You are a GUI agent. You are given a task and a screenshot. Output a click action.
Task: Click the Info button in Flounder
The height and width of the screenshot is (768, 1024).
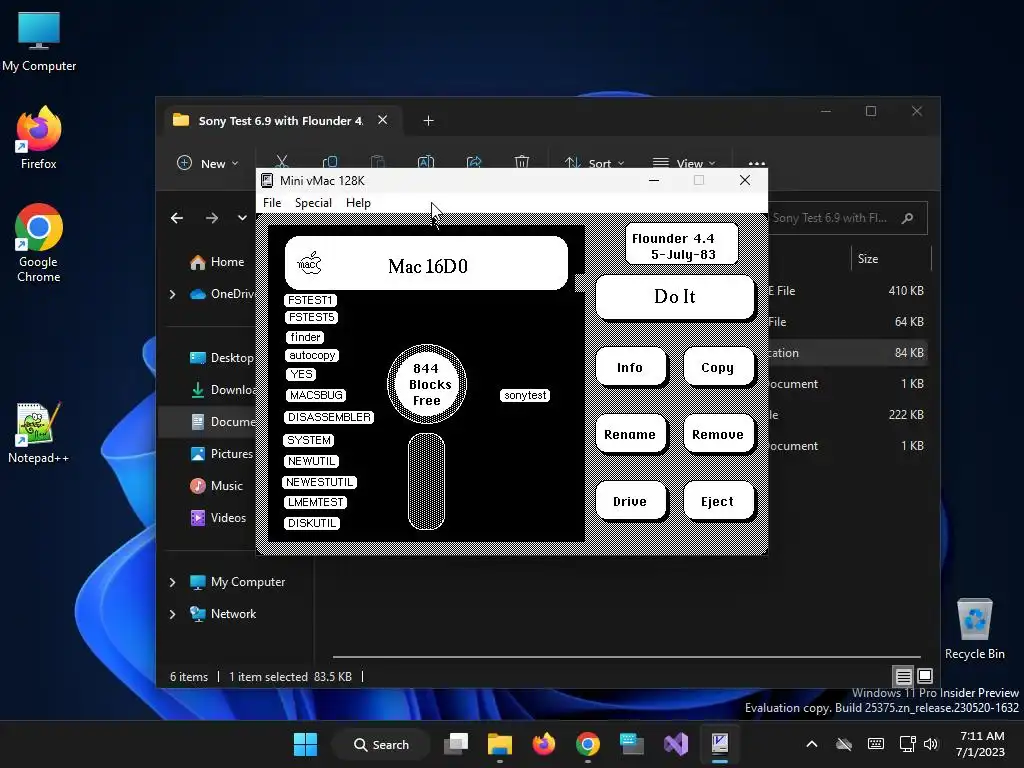[x=630, y=368]
